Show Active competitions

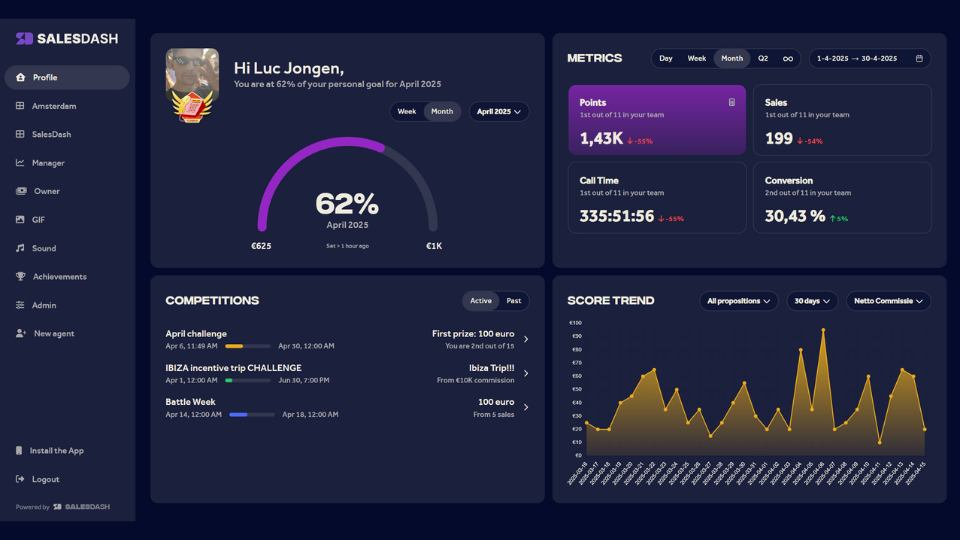[481, 301]
